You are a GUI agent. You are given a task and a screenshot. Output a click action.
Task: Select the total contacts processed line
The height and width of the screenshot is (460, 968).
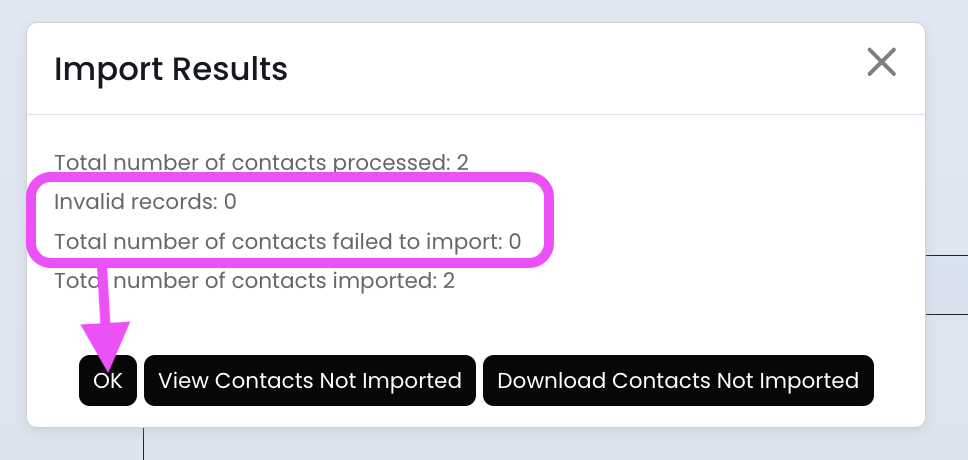pyautogui.click(x=261, y=162)
